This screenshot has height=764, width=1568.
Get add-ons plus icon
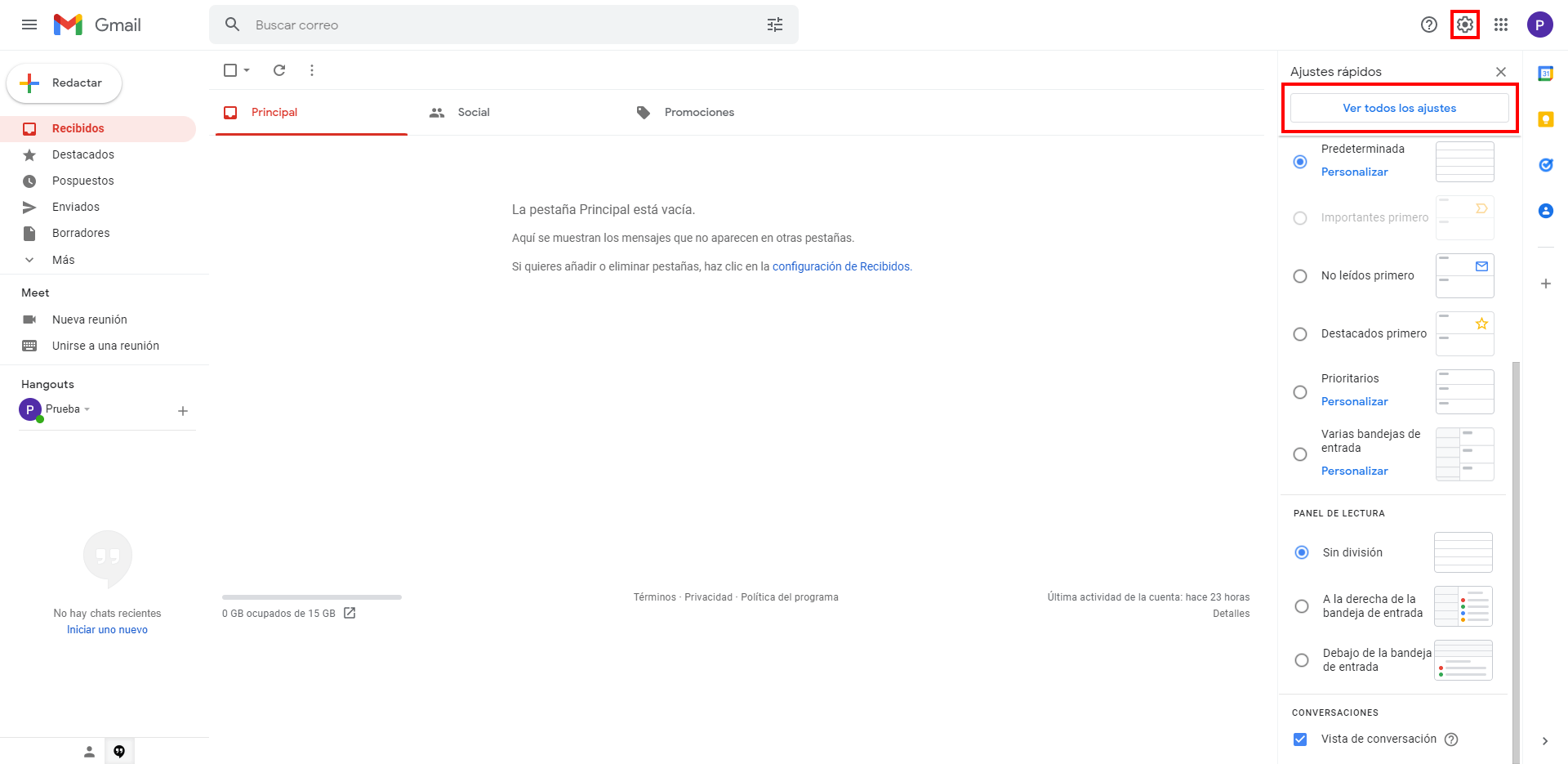1546,284
